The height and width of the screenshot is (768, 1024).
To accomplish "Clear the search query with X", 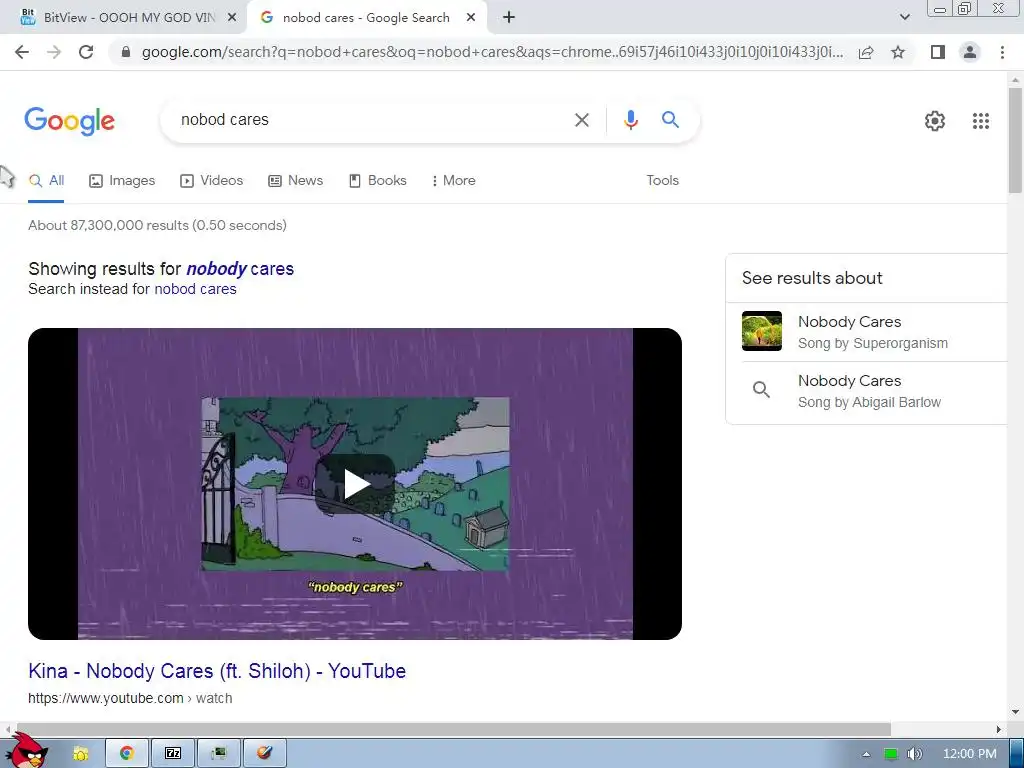I will pyautogui.click(x=582, y=120).
